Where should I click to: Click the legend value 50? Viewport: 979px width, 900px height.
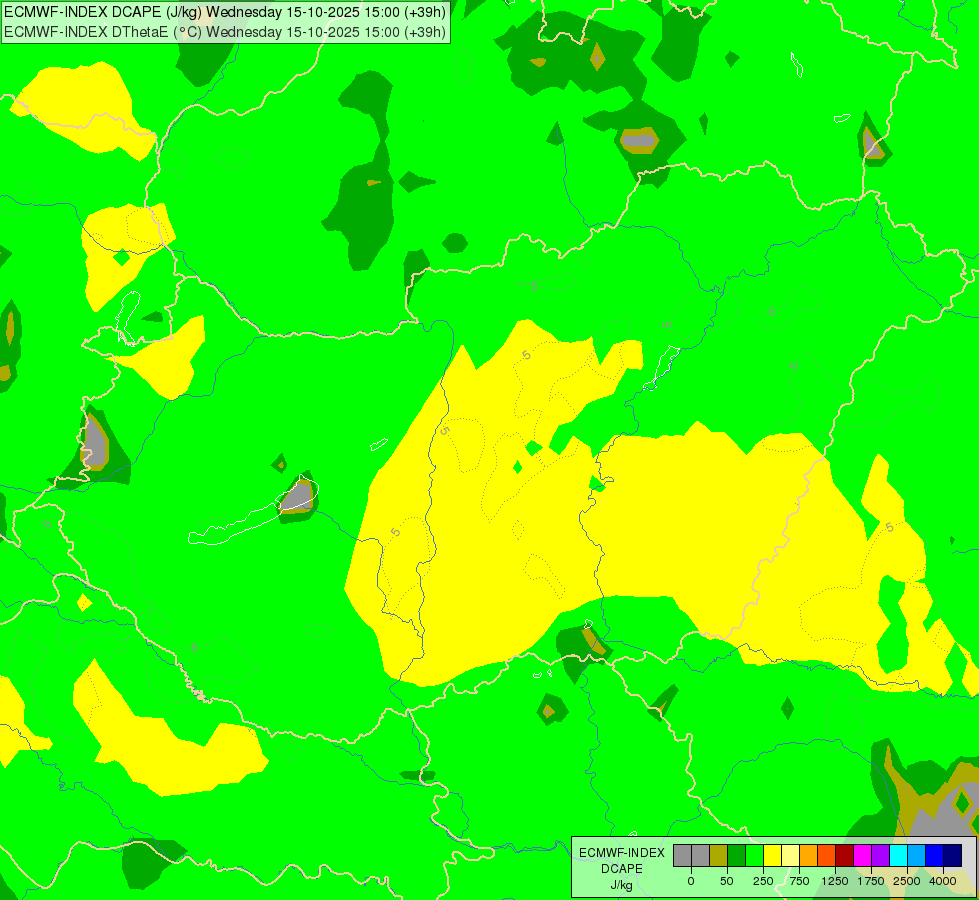pos(727,881)
